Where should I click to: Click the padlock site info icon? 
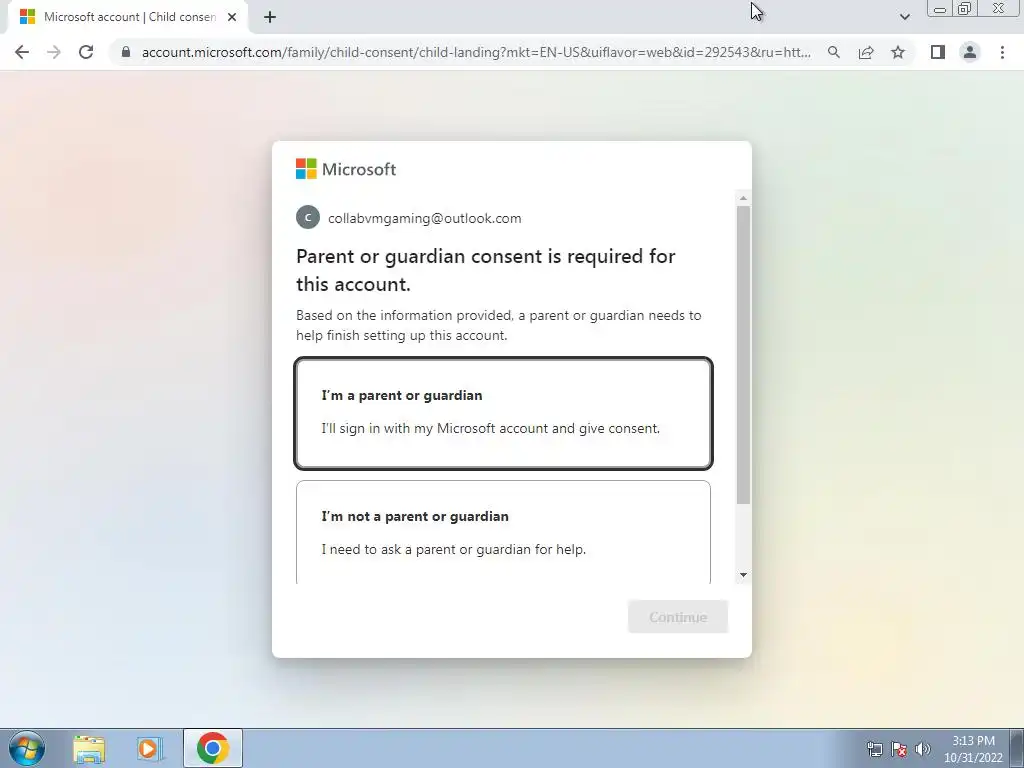(x=126, y=52)
